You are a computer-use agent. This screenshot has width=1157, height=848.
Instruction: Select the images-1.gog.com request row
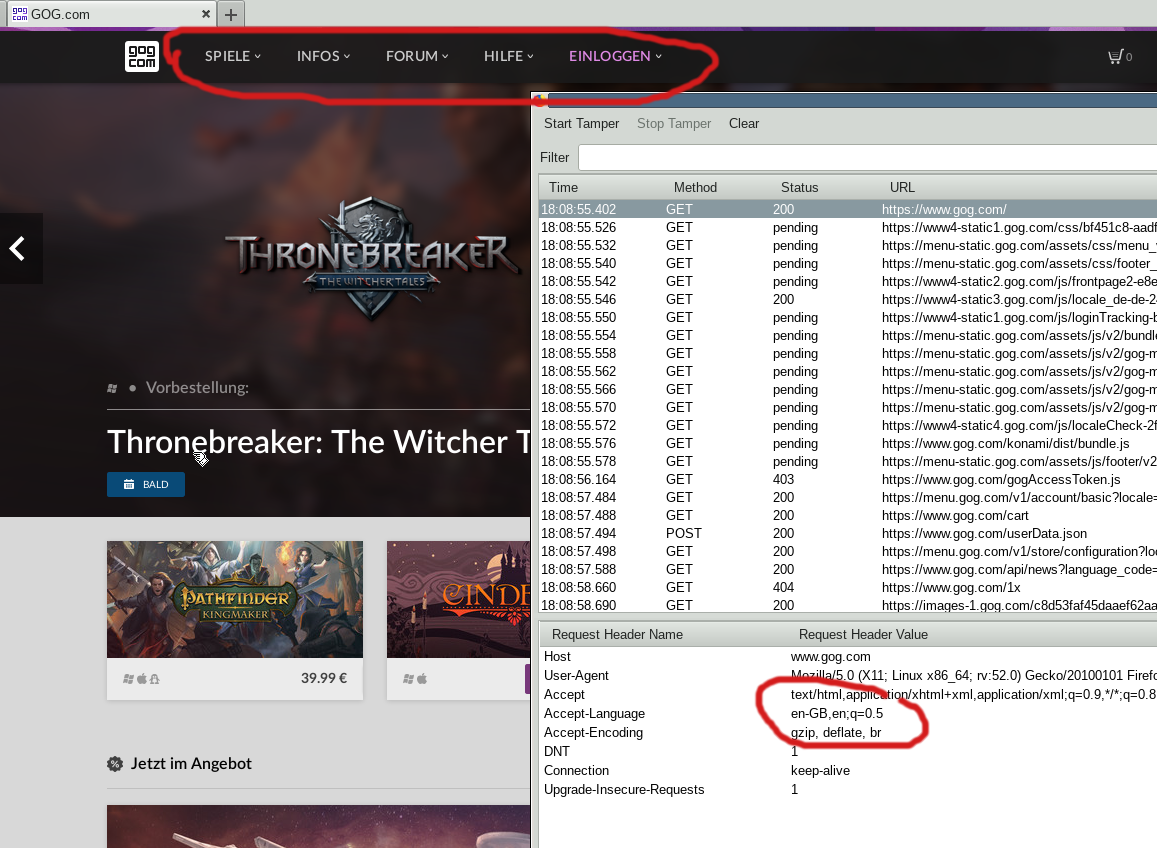click(x=848, y=604)
